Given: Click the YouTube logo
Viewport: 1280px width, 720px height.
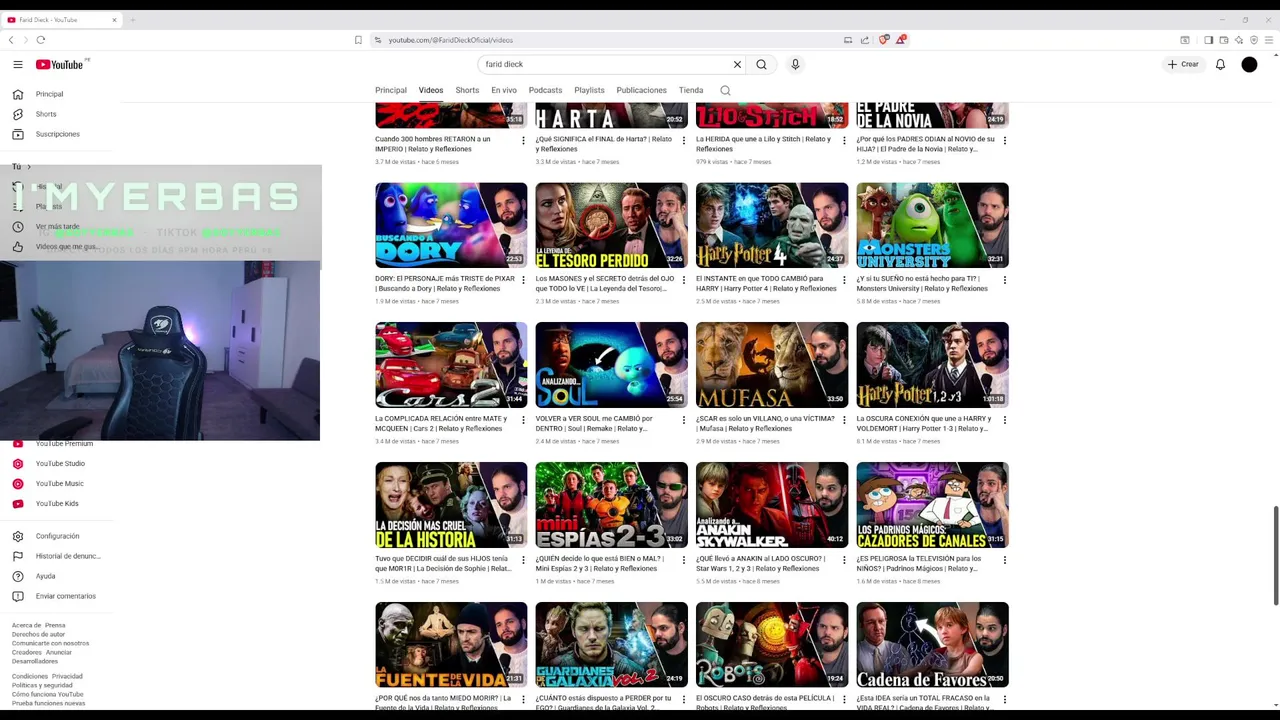Looking at the screenshot, I should (60, 64).
